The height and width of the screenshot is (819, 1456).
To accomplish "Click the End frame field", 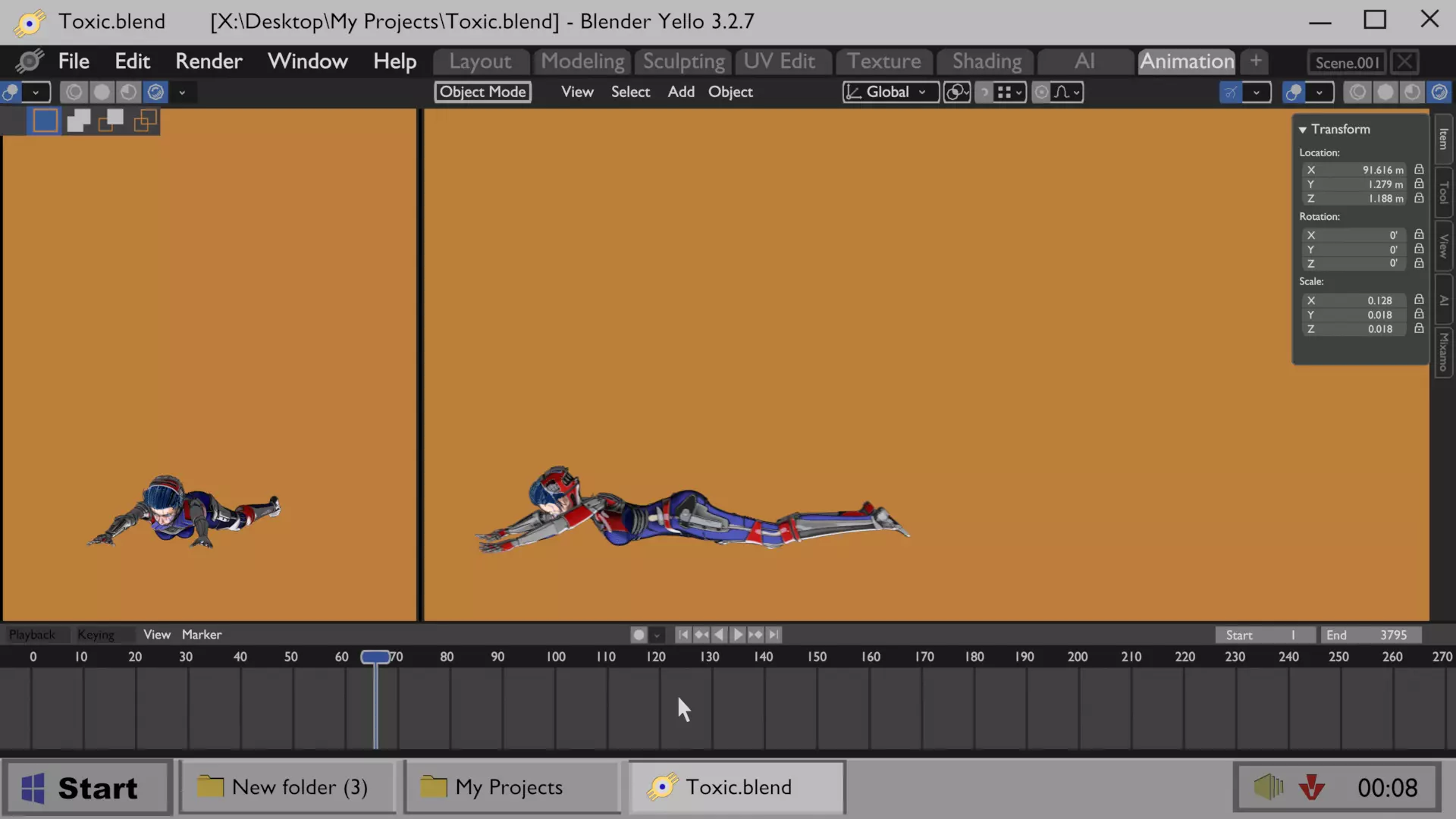I will (x=1370, y=635).
